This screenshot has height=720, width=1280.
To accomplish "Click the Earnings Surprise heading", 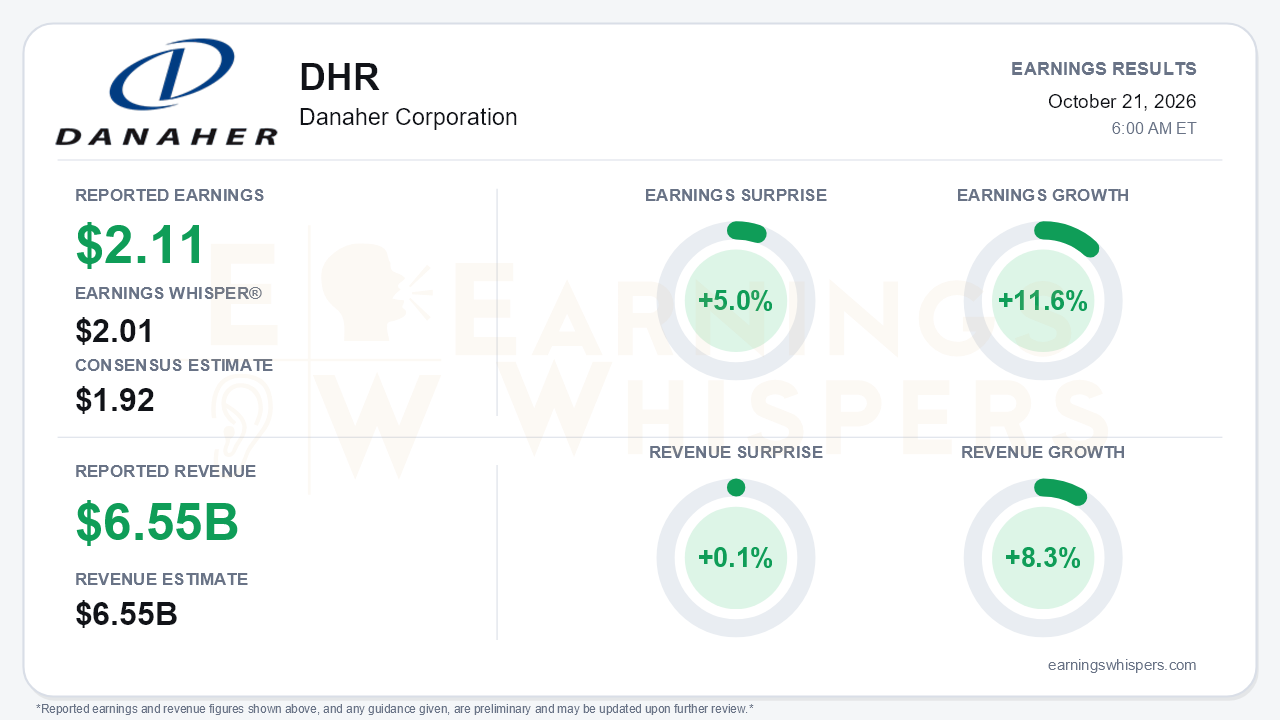I will tap(736, 195).
